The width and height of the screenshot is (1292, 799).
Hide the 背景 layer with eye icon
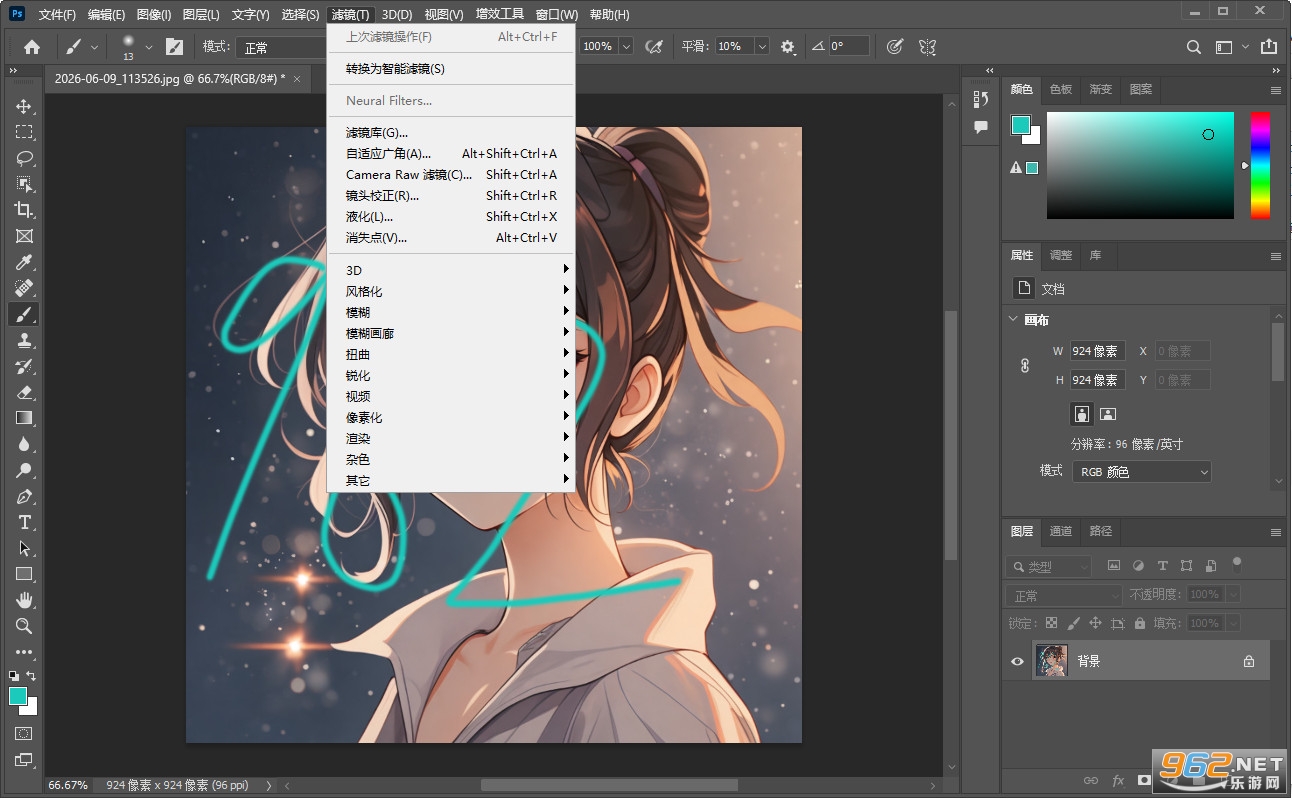(1017, 661)
